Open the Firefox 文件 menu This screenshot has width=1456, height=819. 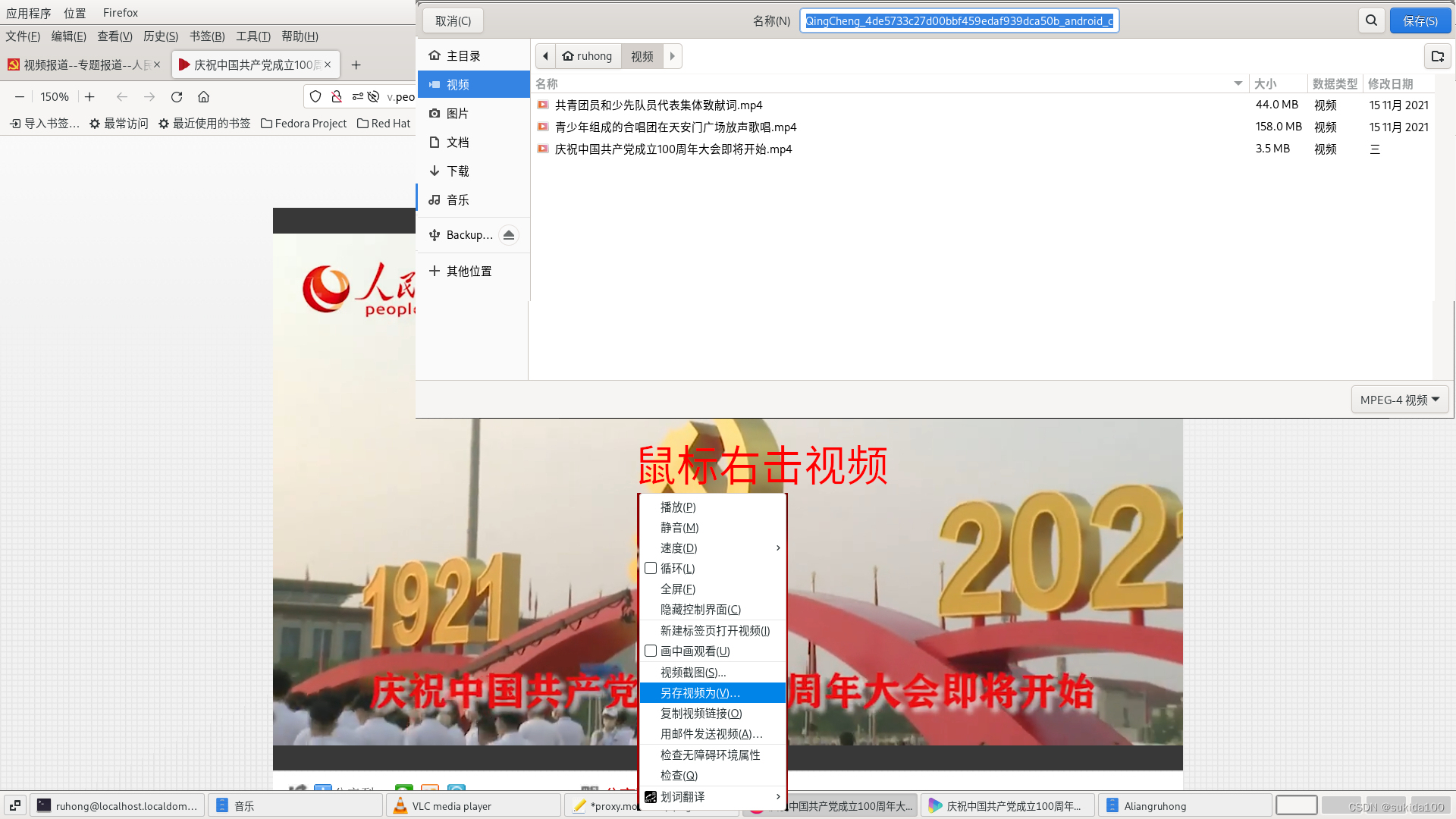[23, 36]
